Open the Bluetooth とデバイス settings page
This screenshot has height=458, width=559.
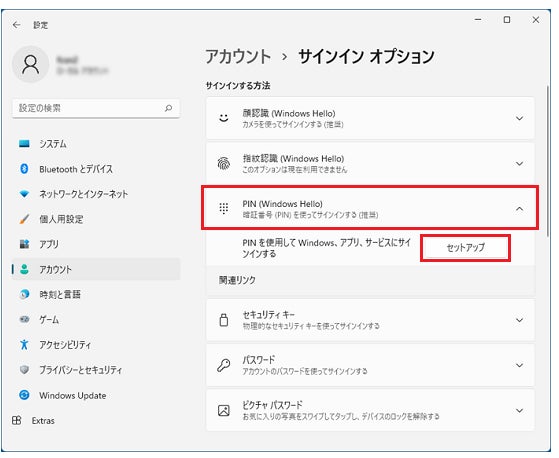tap(96, 169)
